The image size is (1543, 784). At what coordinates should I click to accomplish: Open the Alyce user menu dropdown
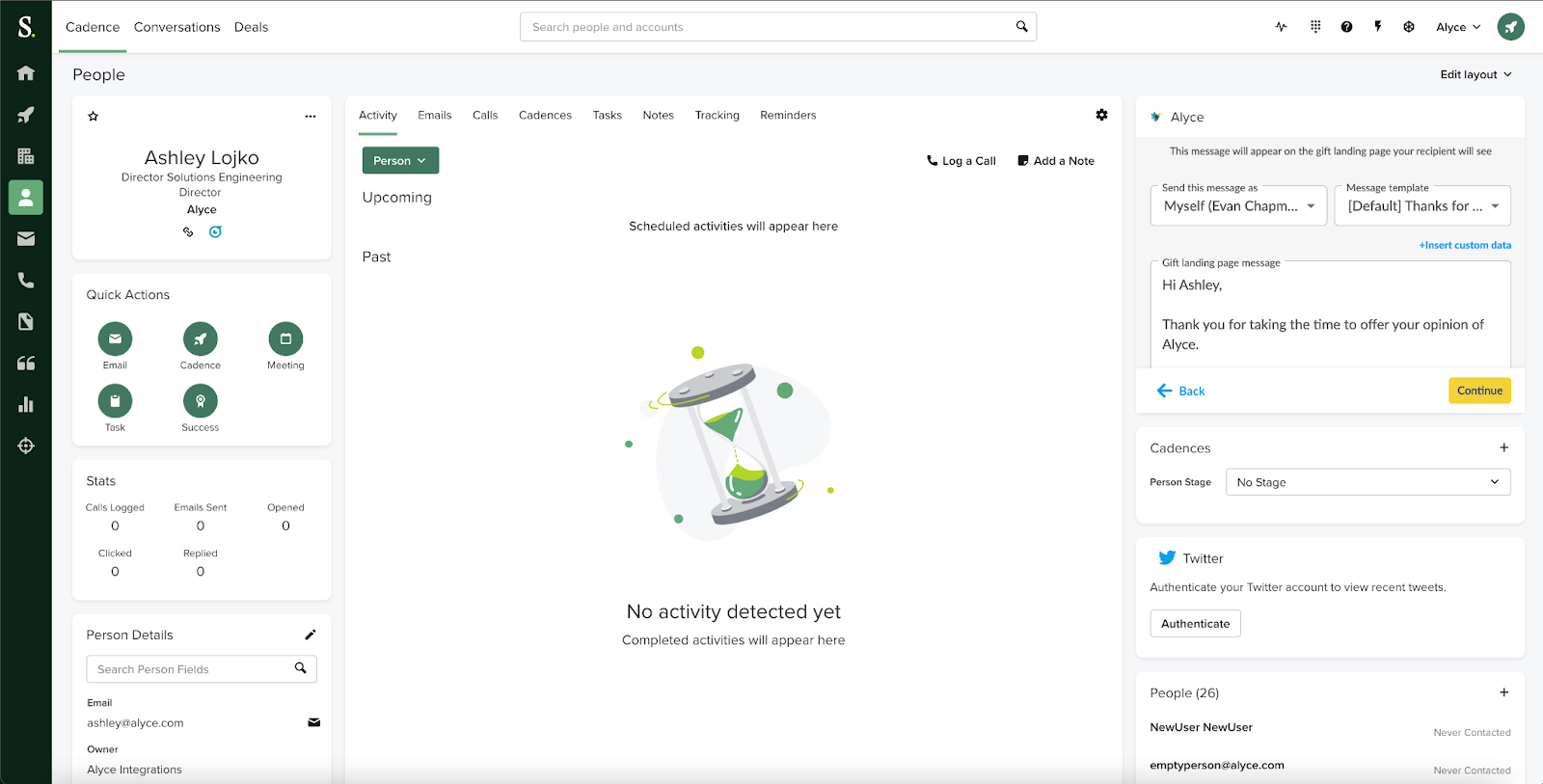(1457, 27)
